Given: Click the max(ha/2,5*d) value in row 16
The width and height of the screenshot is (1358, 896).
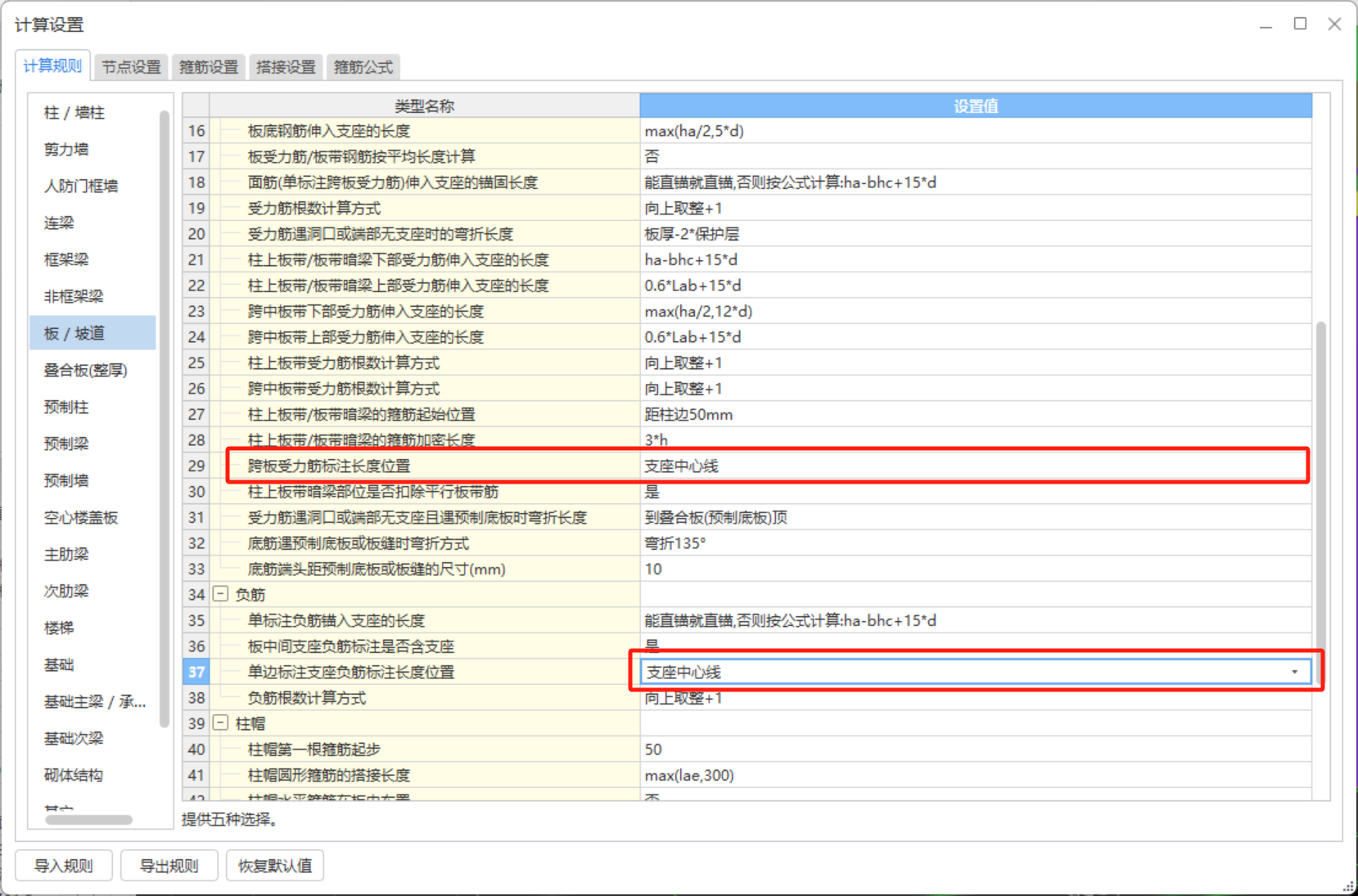Looking at the screenshot, I should pyautogui.click(x=976, y=131).
